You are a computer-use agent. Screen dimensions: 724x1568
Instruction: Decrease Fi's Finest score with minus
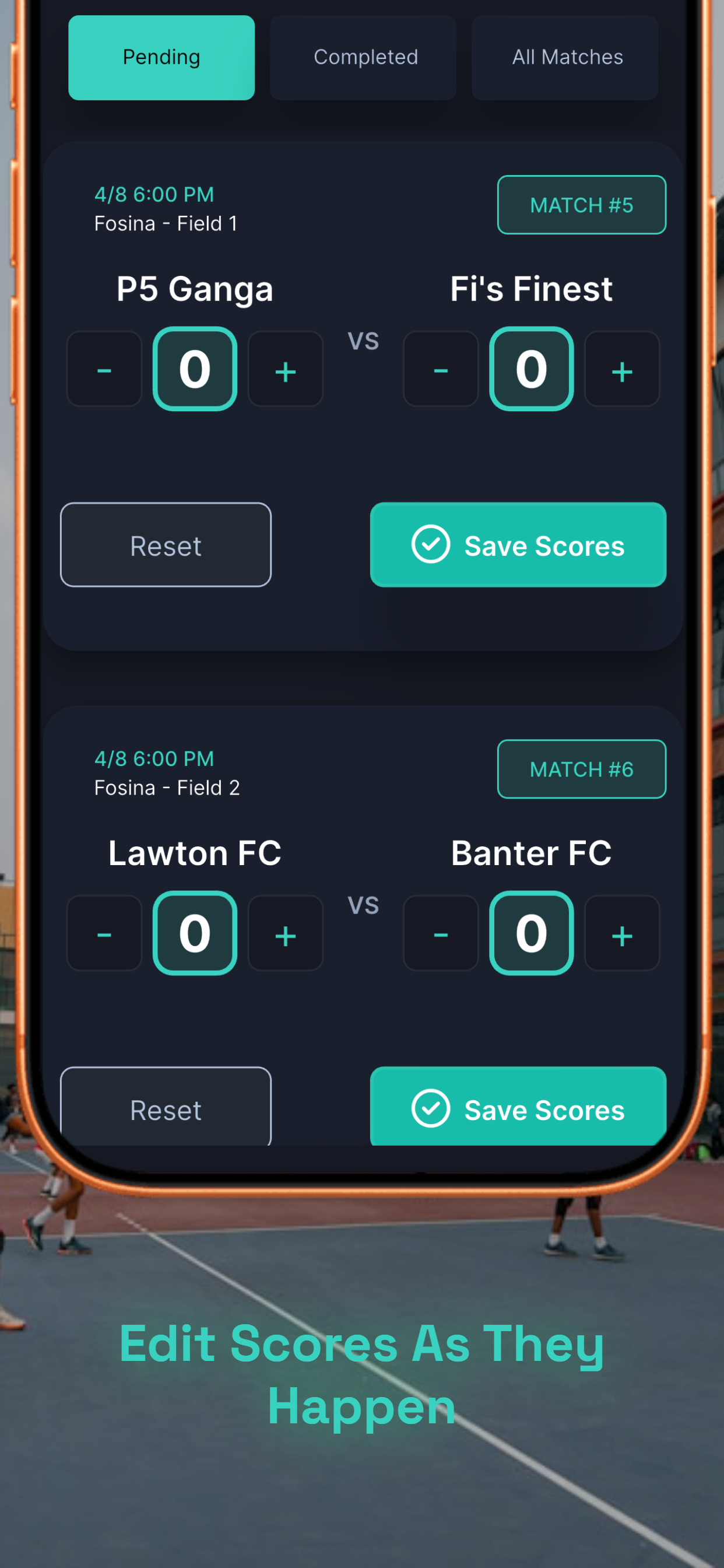[x=441, y=369]
